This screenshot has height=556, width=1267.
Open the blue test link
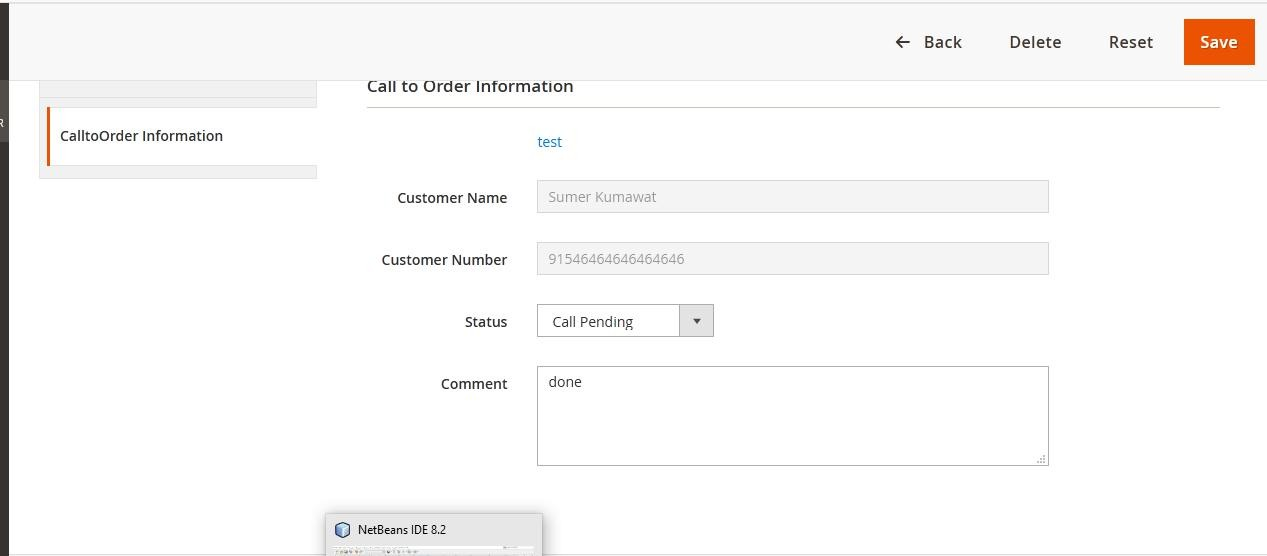coord(549,142)
